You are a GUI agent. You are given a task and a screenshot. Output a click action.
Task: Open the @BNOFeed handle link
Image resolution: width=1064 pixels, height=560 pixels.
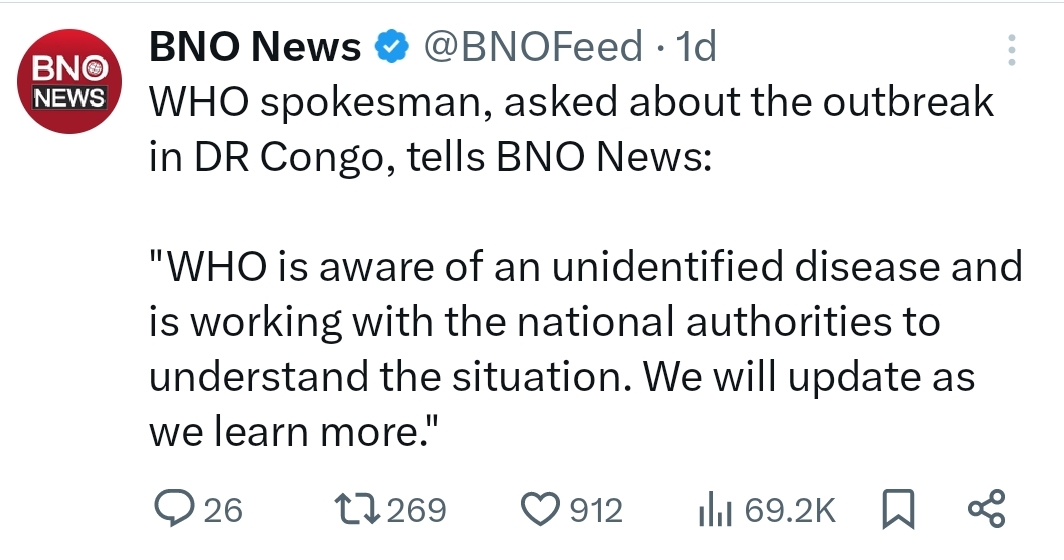coord(534,46)
